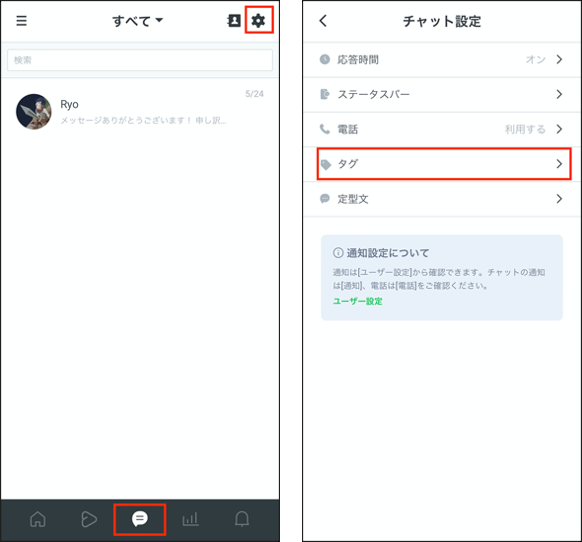Open the chat with Ryo
Viewport: 582px width, 542px height.
coord(140,112)
